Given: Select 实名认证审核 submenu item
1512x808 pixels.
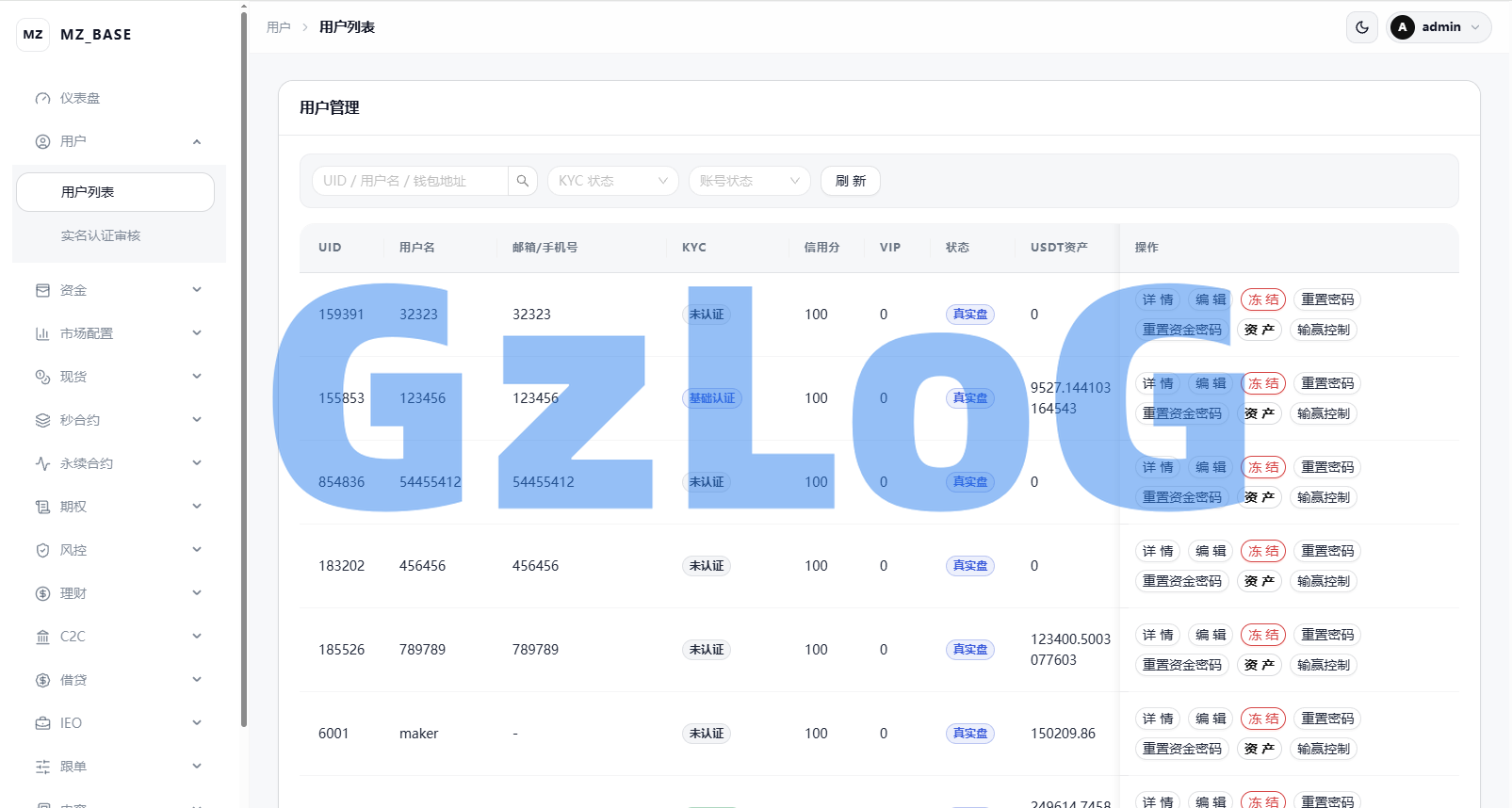Looking at the screenshot, I should tap(101, 235).
